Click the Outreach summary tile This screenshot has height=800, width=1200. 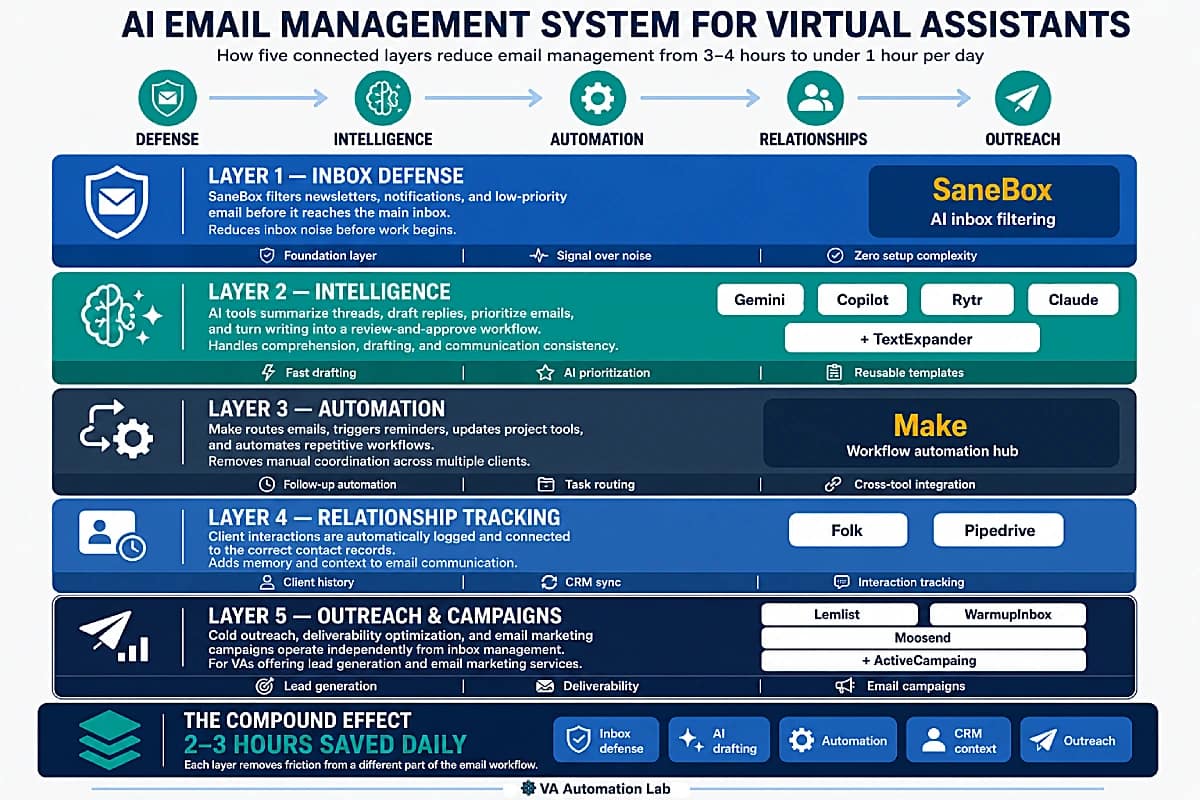coord(1076,741)
